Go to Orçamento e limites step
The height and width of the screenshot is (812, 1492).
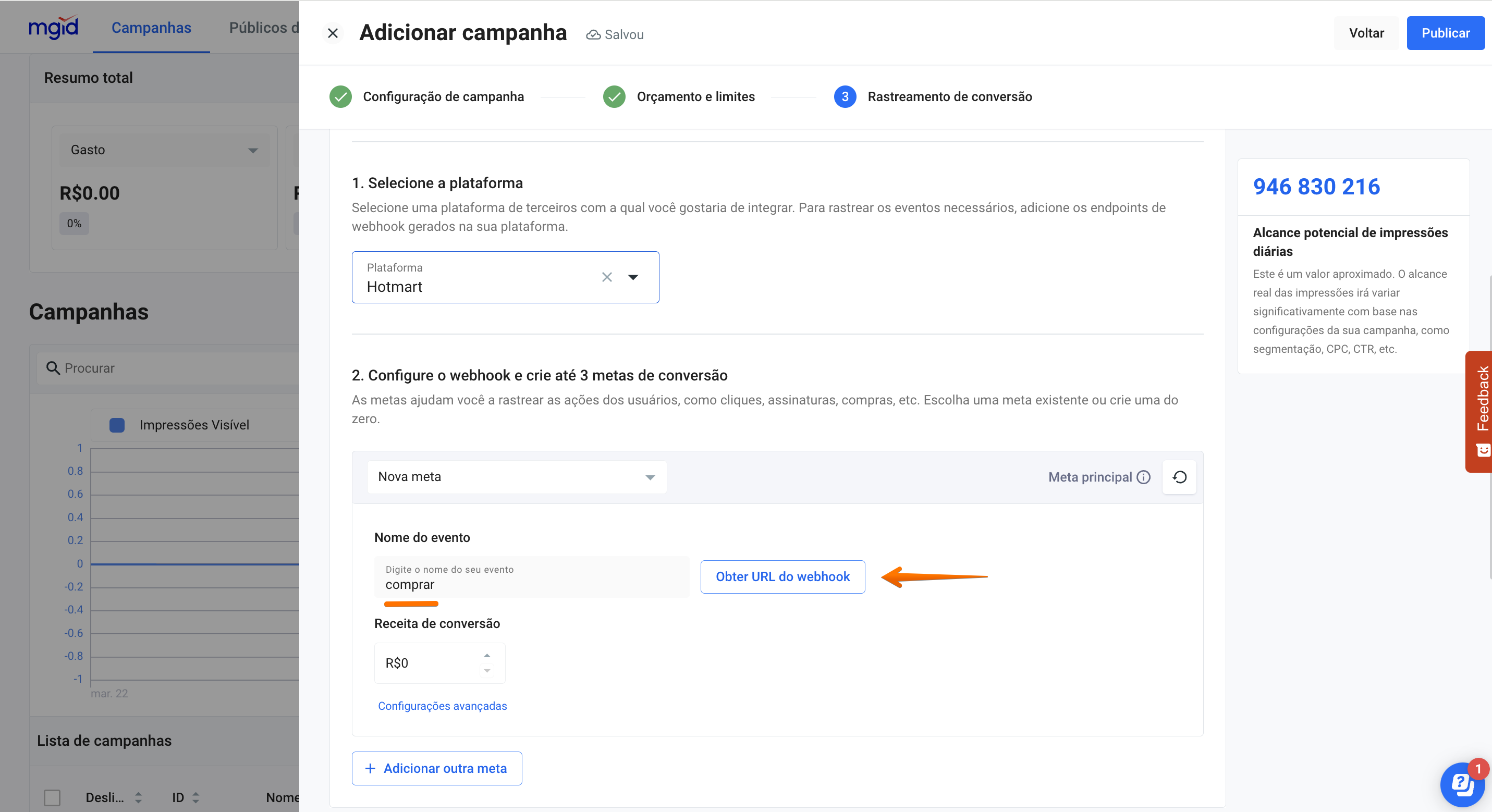pyautogui.click(x=695, y=97)
